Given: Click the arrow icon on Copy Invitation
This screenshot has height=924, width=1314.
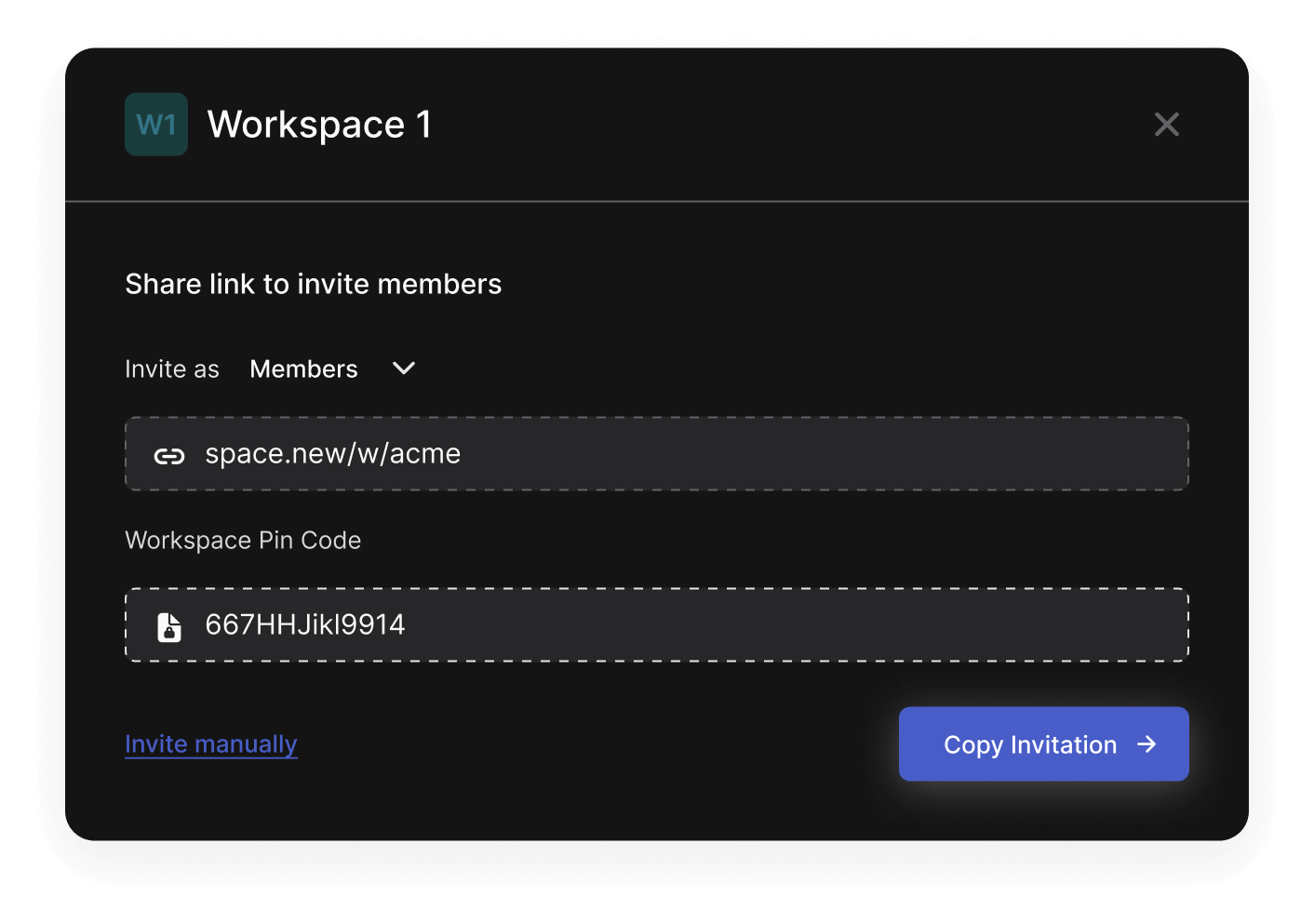Looking at the screenshot, I should [1146, 744].
